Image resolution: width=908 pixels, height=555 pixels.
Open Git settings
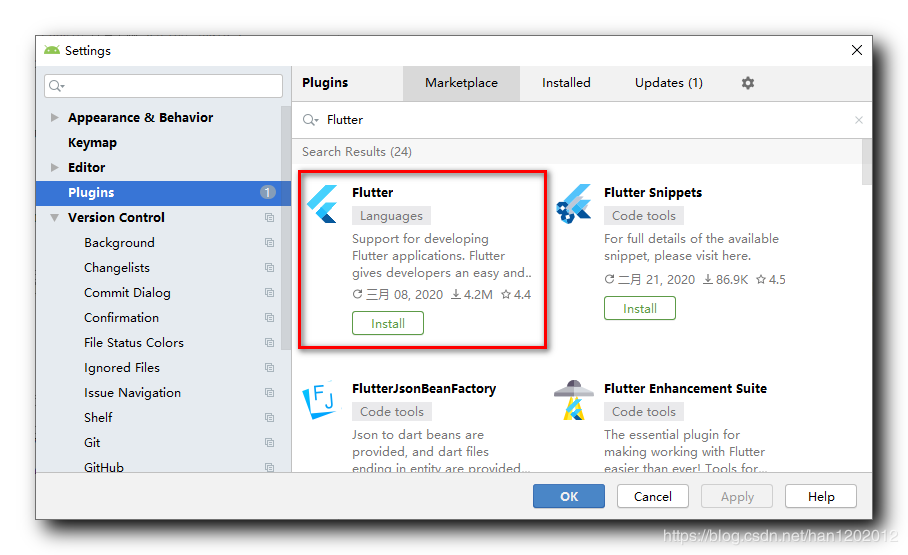click(92, 443)
